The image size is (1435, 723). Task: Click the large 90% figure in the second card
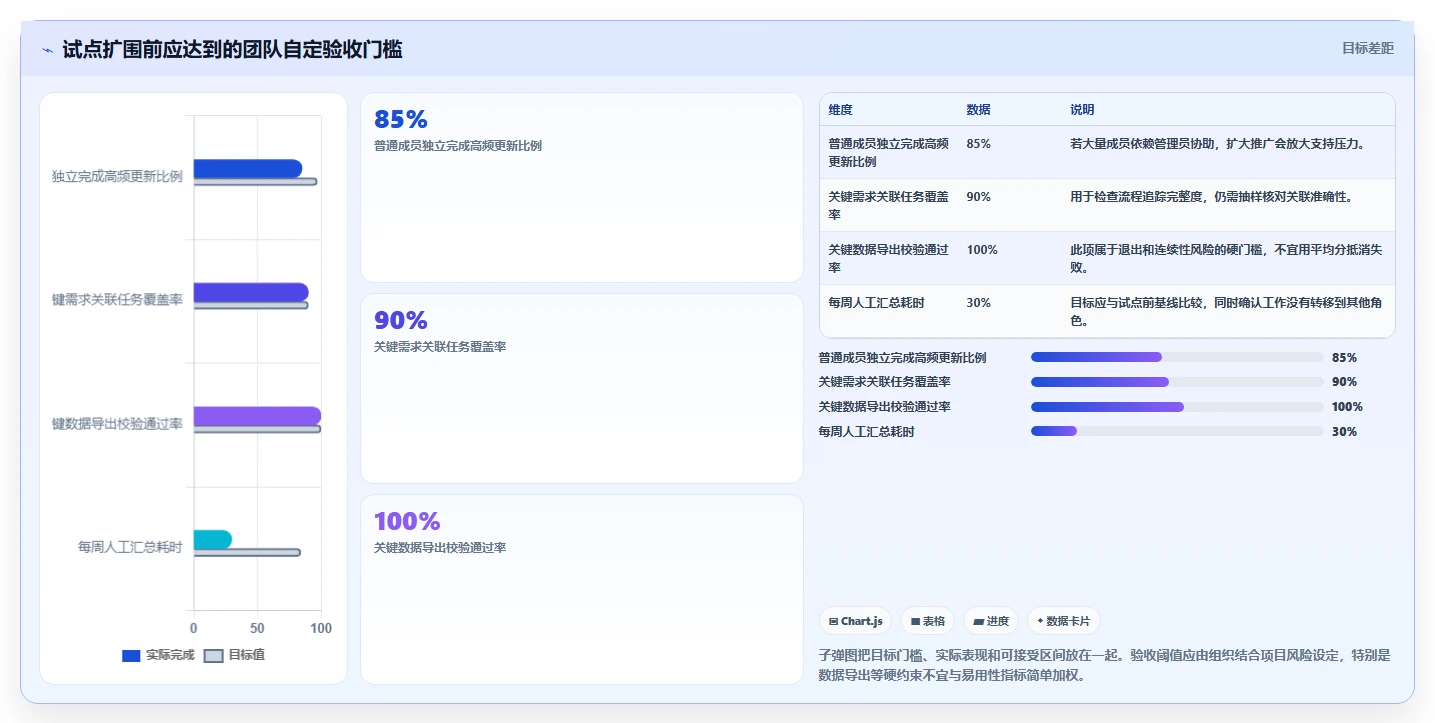[400, 320]
